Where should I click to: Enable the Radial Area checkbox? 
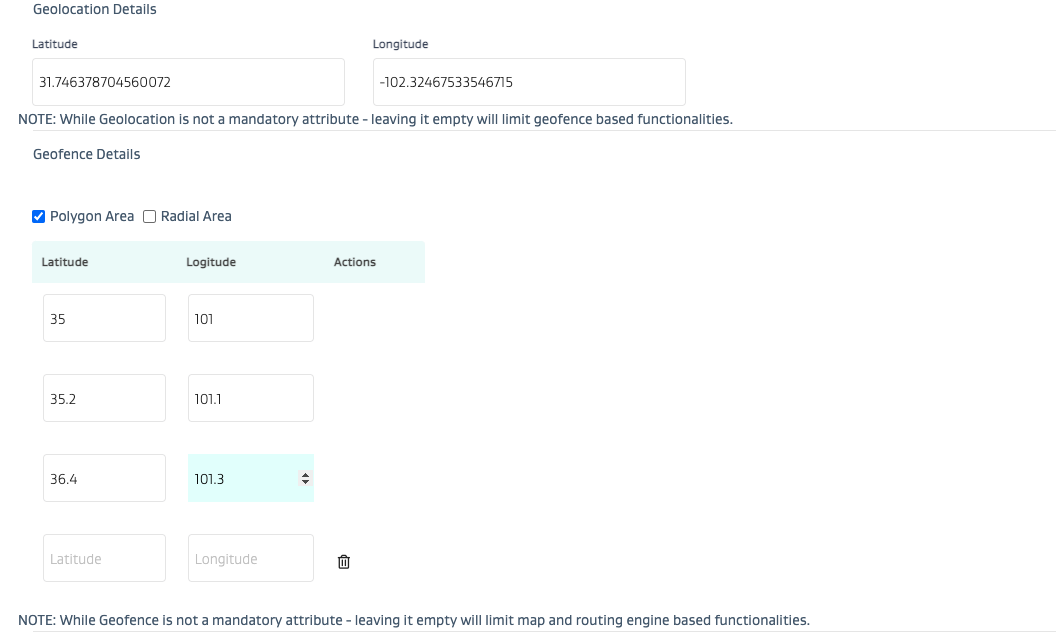150,216
